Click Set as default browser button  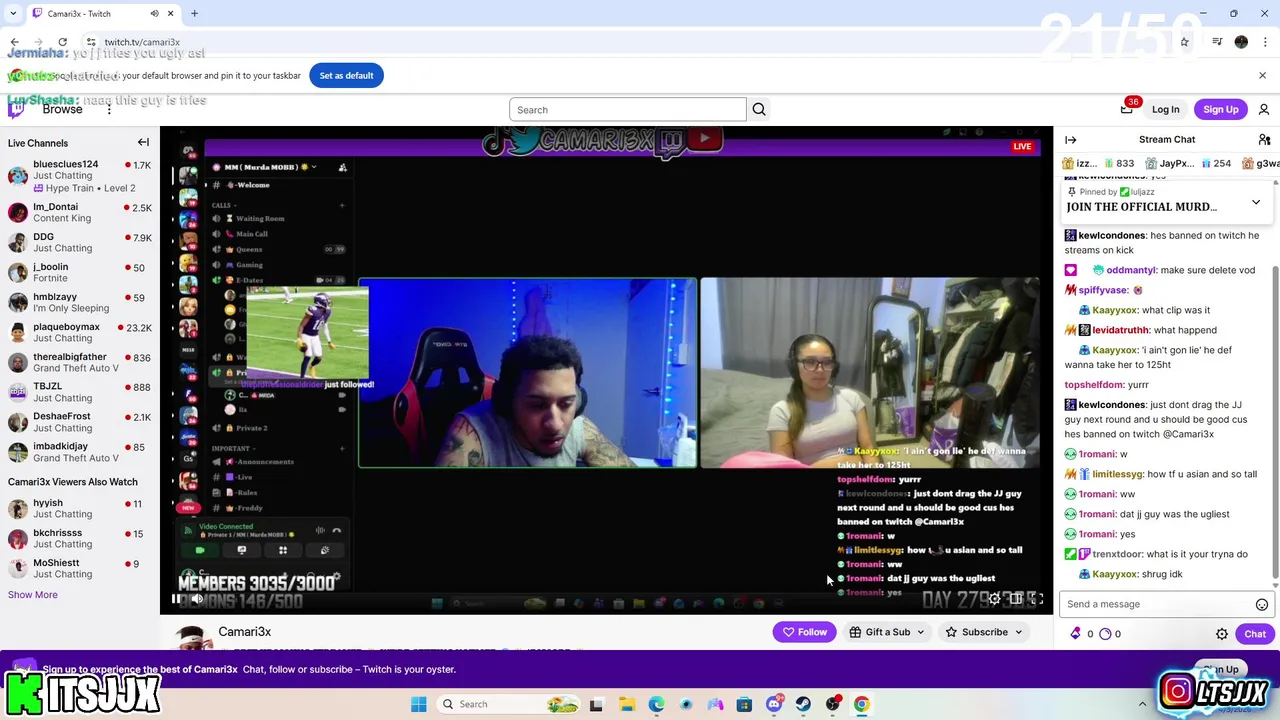click(x=346, y=75)
